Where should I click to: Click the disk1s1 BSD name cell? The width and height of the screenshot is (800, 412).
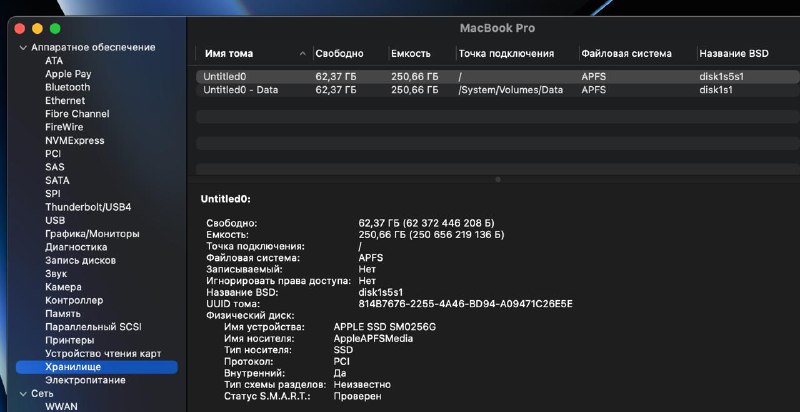[x=716, y=90]
